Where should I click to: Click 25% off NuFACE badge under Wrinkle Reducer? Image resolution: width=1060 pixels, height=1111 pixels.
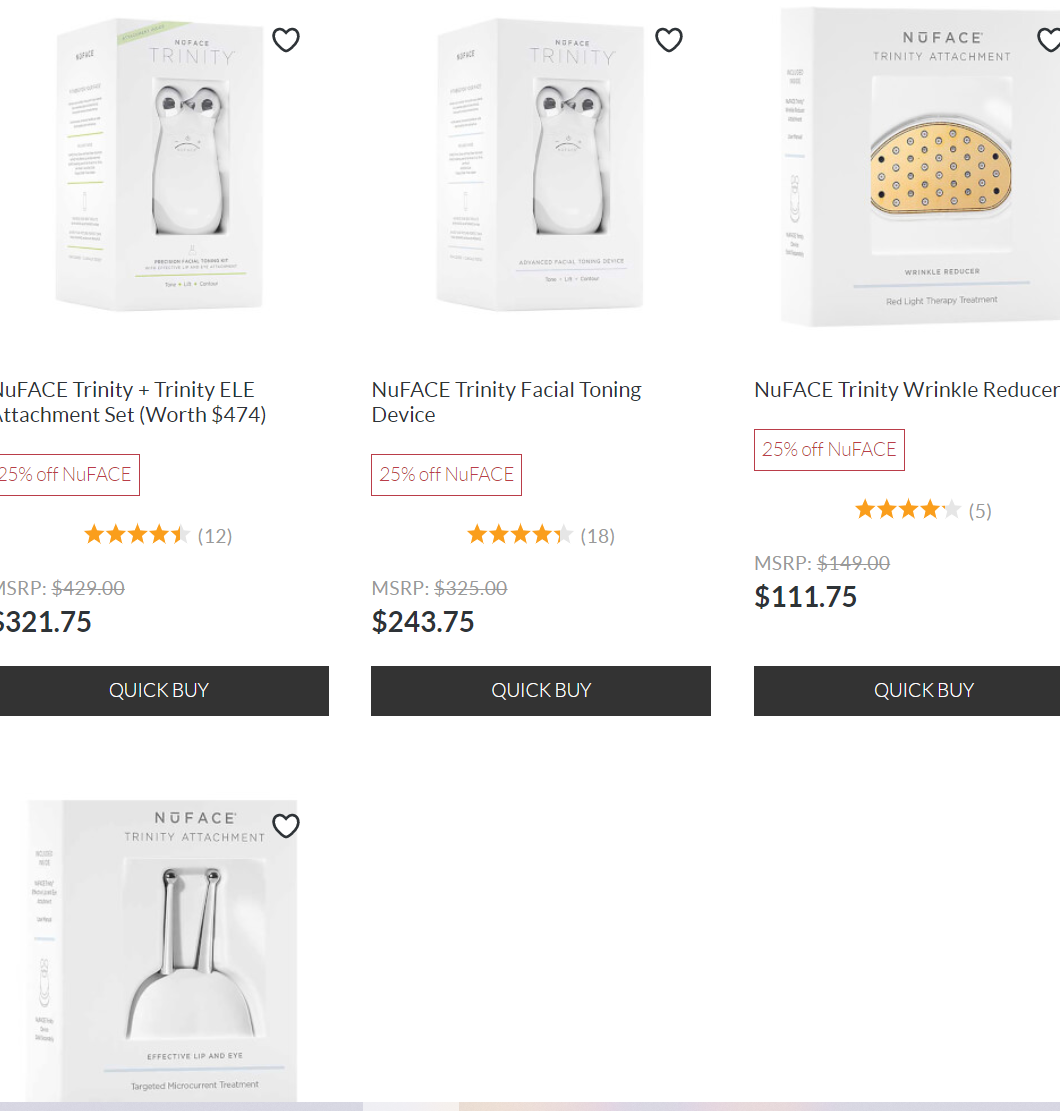point(829,450)
